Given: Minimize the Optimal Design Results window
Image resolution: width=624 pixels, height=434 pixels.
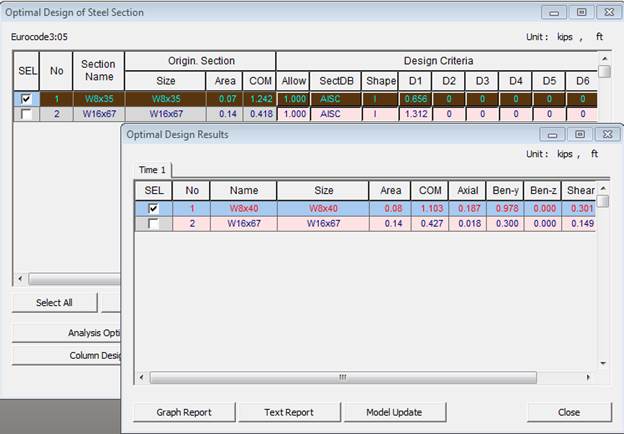Looking at the screenshot, I should click(x=554, y=134).
